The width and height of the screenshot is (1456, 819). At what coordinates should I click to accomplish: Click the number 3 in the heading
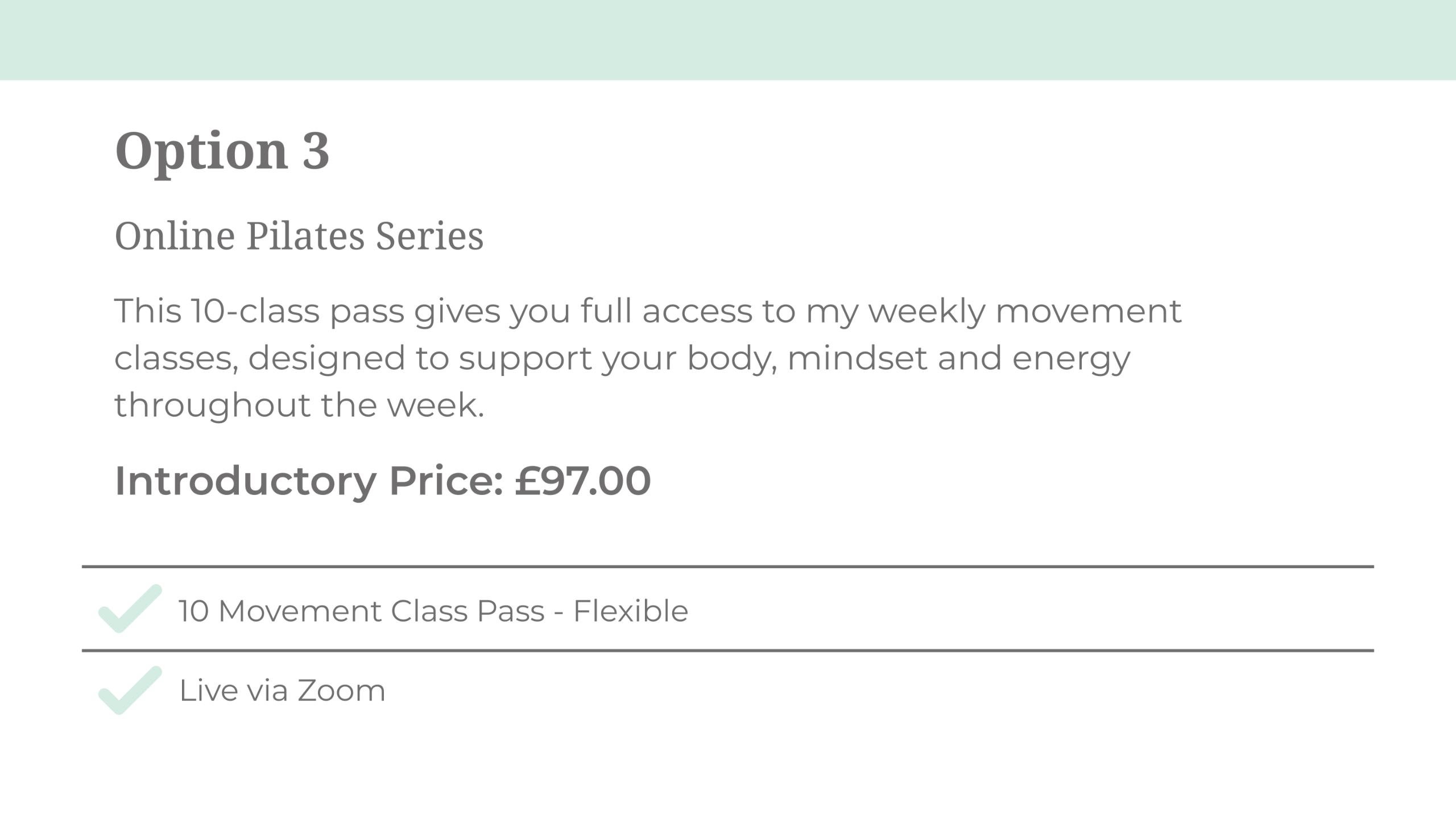[x=316, y=150]
